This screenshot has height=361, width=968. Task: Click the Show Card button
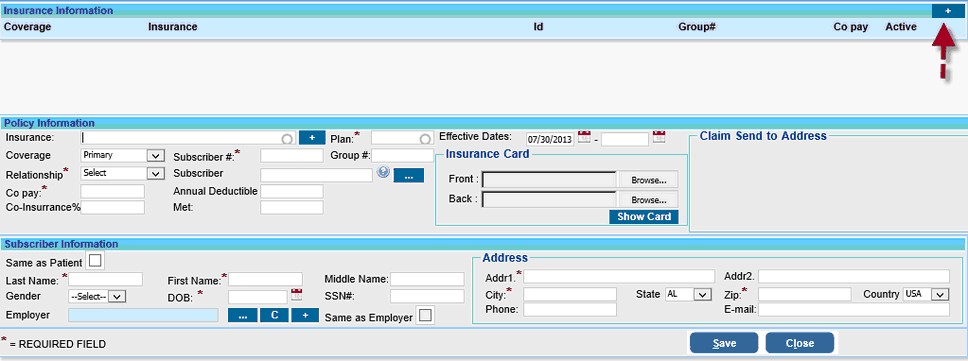coord(644,217)
